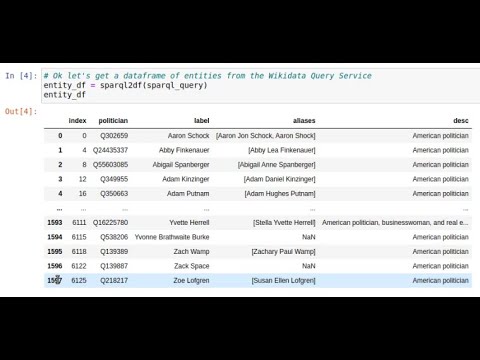Select cell Q538206
The height and width of the screenshot is (360, 480).
pos(114,237)
